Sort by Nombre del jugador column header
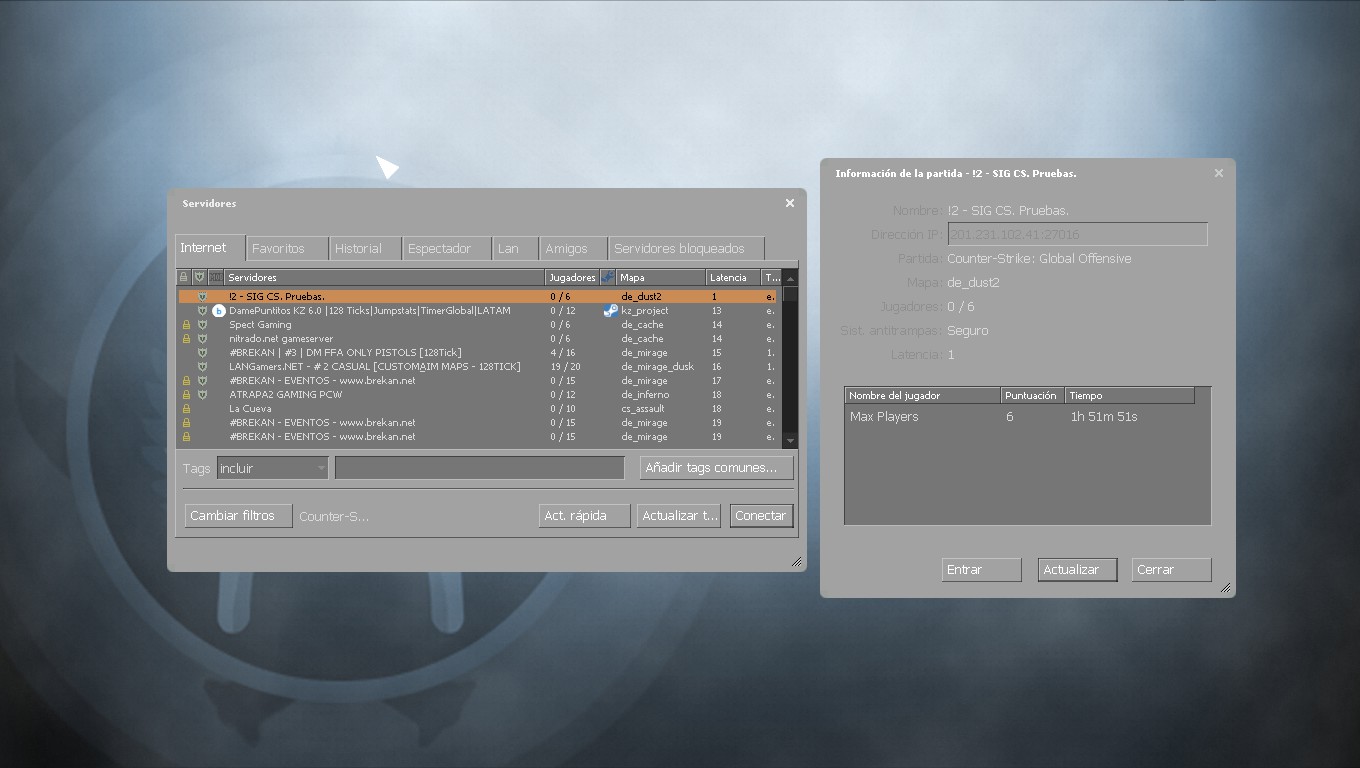 pos(922,395)
